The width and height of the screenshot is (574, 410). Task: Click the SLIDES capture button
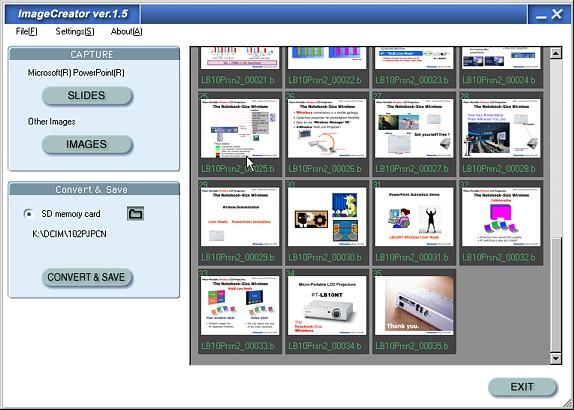point(87,96)
